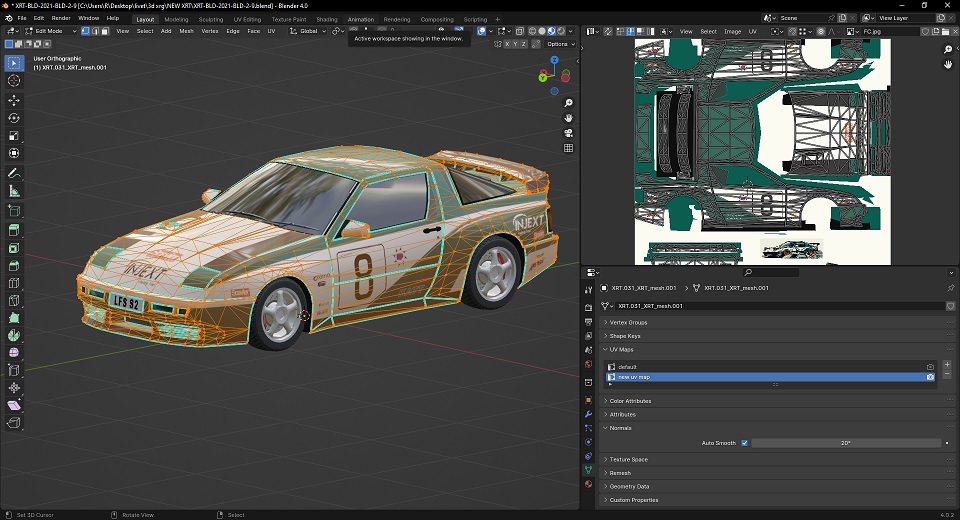Select the Rotate tool
This screenshot has height=520, width=960.
click(x=14, y=118)
